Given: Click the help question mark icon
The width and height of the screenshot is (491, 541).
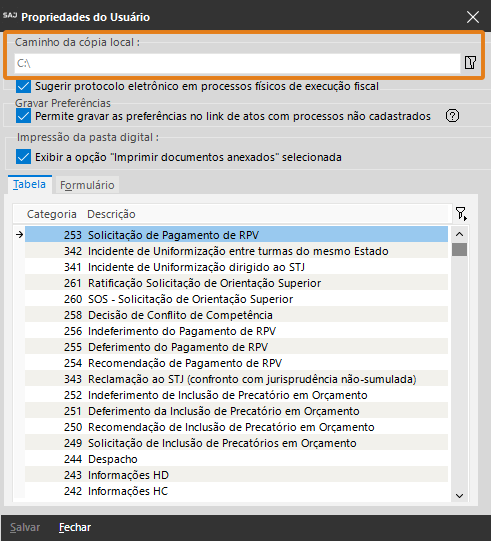Looking at the screenshot, I should tap(452, 116).
